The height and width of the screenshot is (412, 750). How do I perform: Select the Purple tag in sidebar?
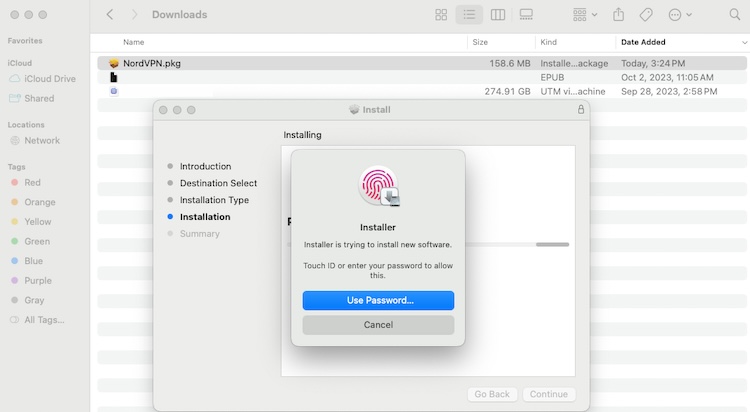click(32, 280)
